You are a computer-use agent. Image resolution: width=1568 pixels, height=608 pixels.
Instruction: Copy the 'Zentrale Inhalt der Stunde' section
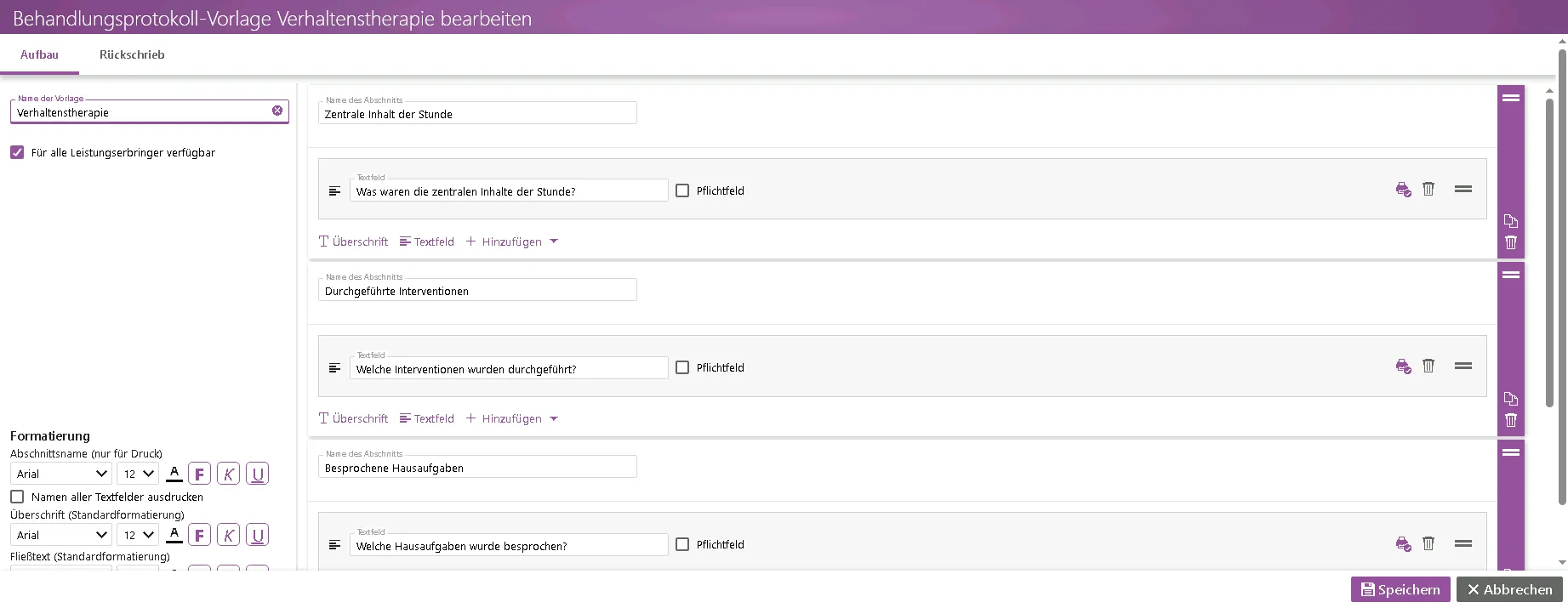coord(1511,221)
